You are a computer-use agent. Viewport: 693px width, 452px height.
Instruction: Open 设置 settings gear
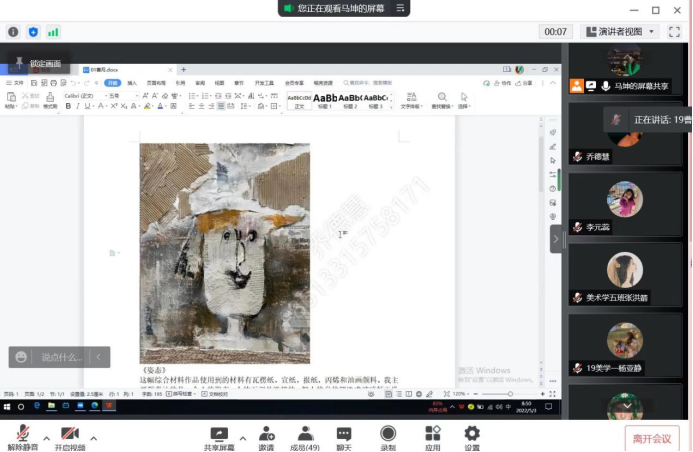[x=472, y=437]
